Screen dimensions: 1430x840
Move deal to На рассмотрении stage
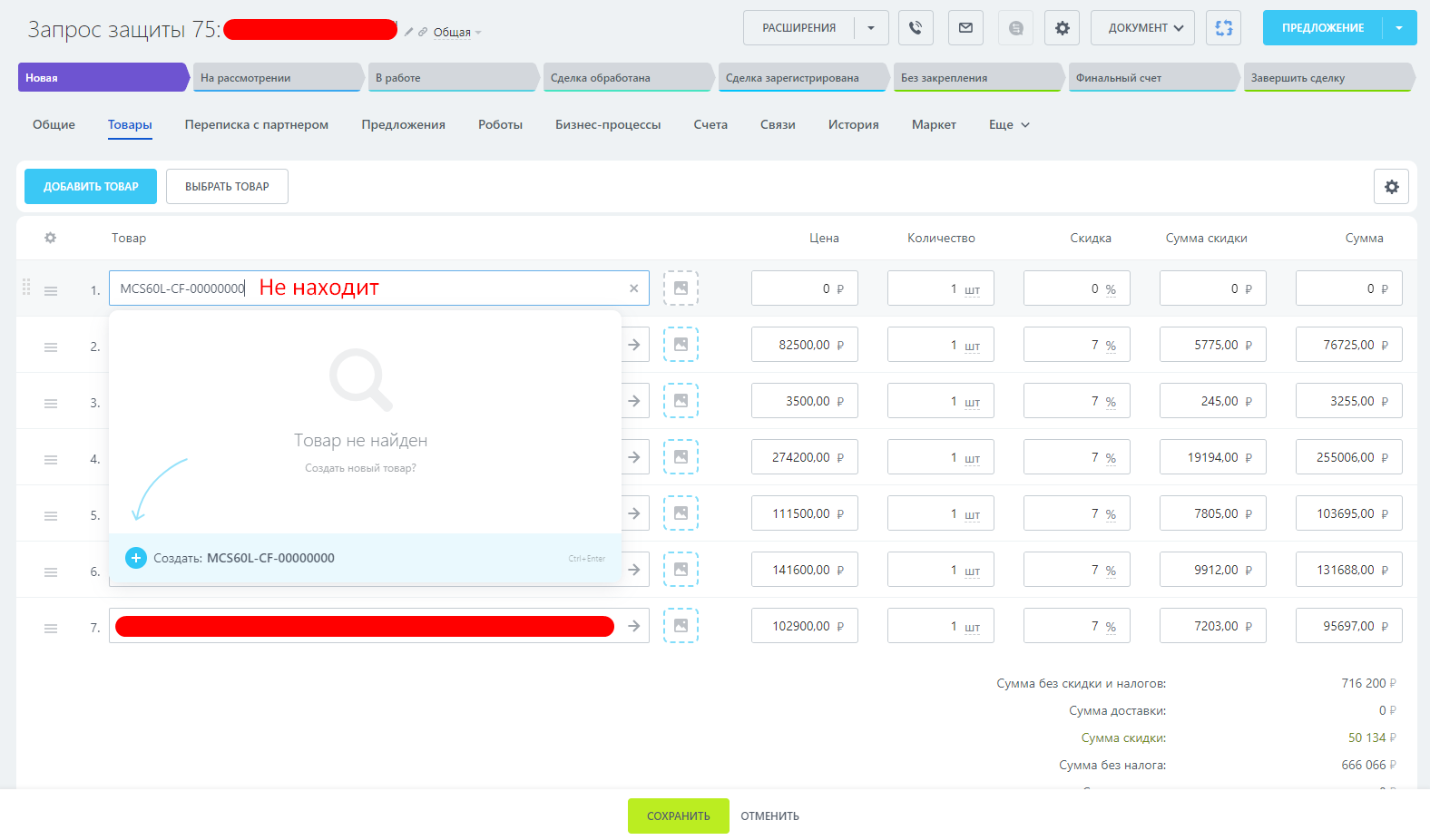[x=276, y=78]
